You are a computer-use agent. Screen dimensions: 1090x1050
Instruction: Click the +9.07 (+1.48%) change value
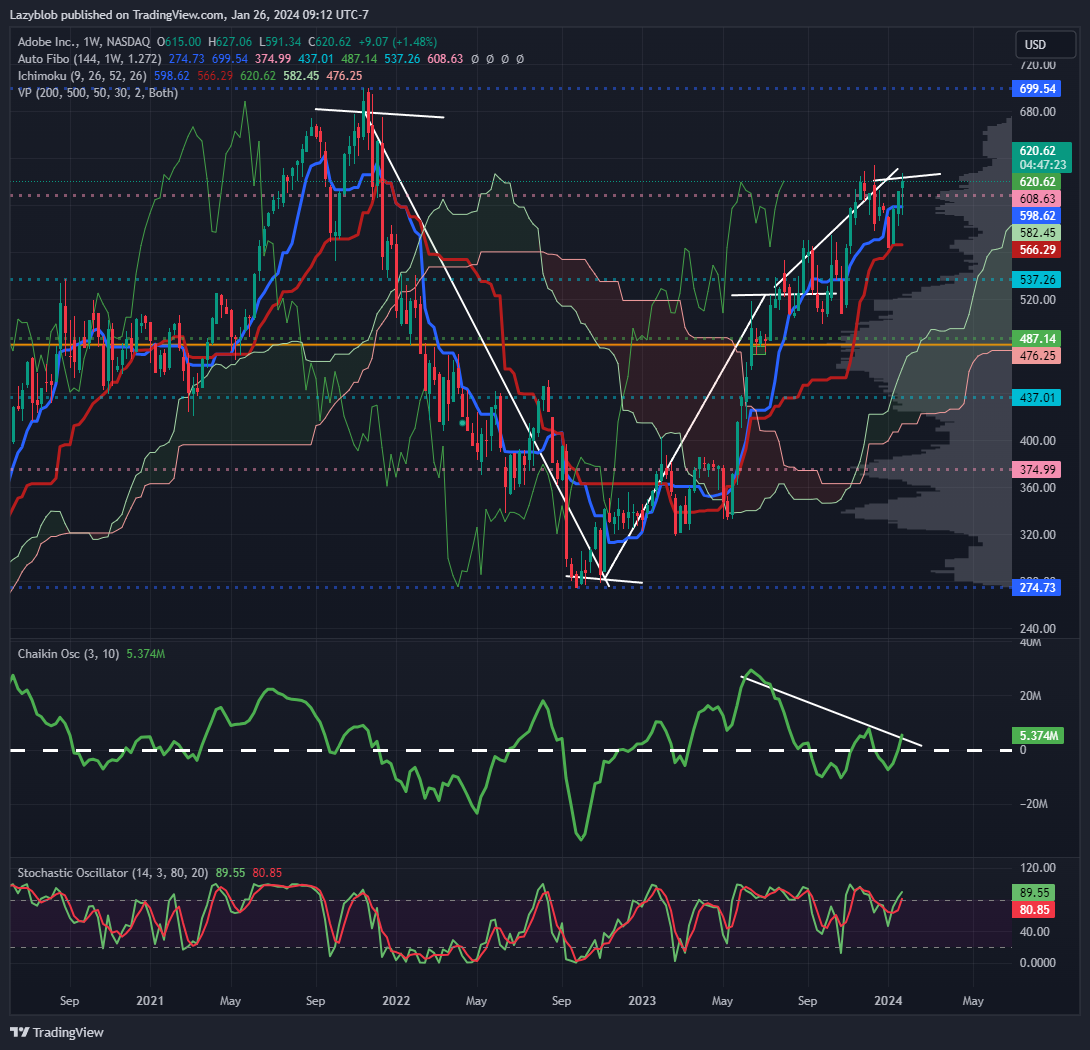[398, 42]
